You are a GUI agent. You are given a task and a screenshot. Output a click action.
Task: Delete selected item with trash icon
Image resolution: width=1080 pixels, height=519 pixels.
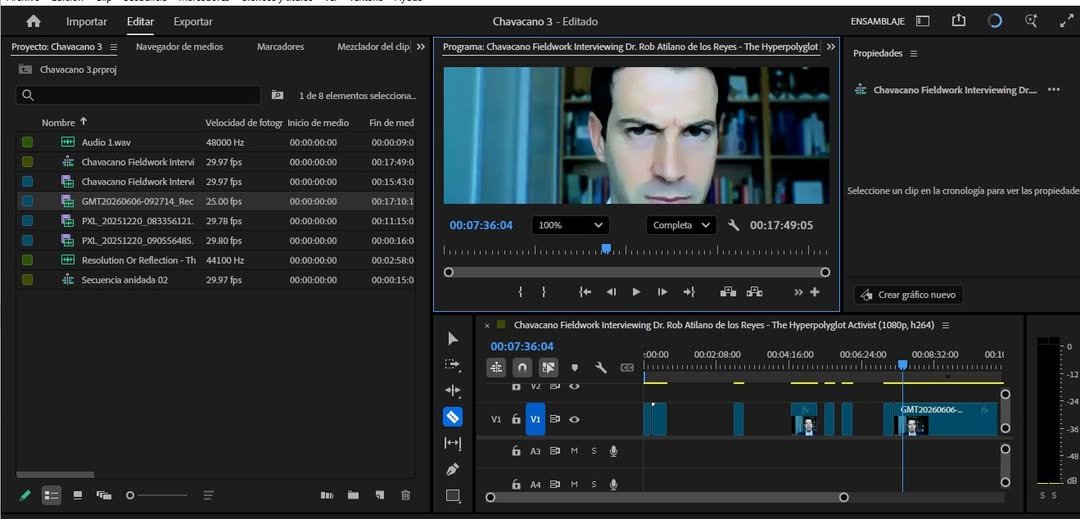(406, 494)
